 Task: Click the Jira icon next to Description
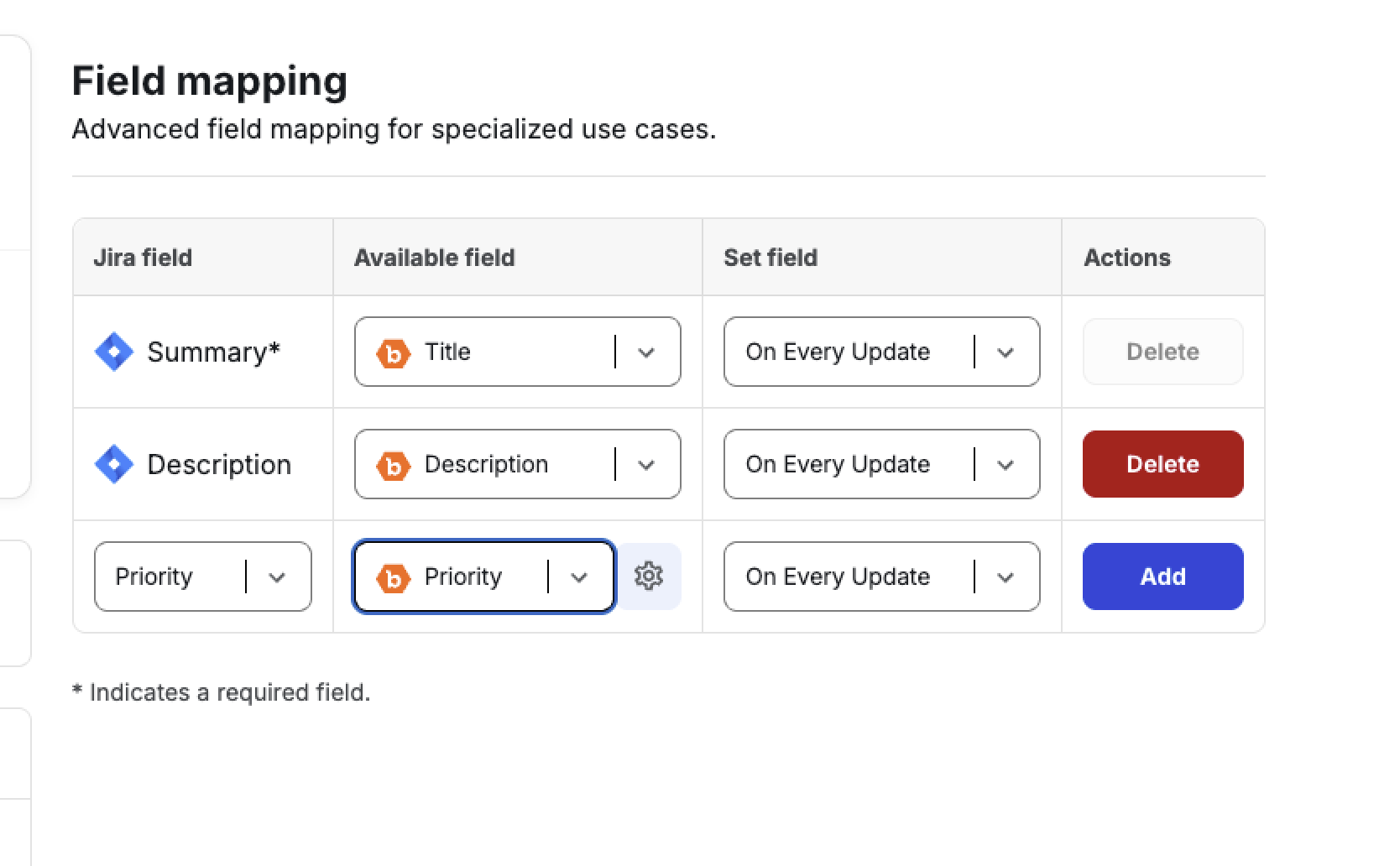point(114,464)
